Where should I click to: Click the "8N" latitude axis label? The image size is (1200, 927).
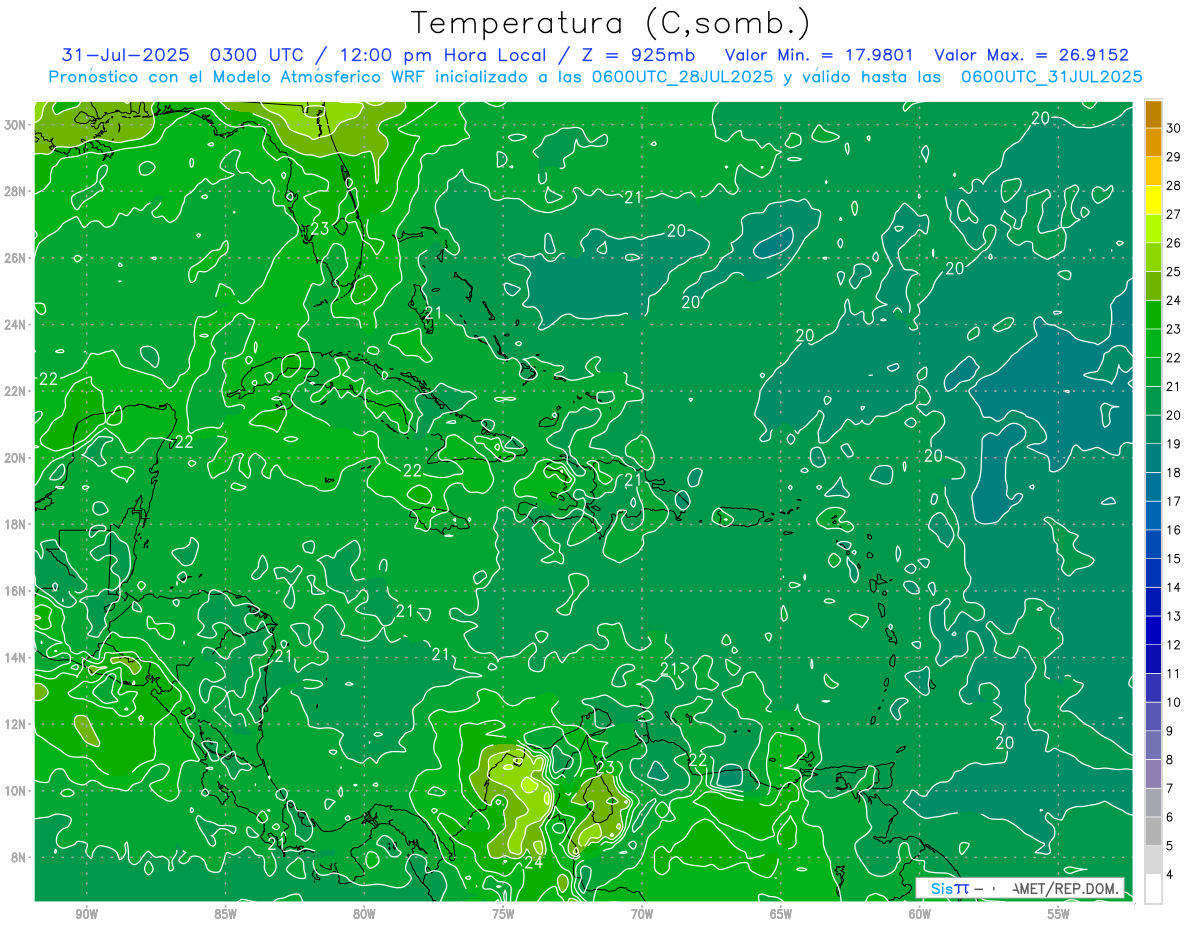coord(19,857)
